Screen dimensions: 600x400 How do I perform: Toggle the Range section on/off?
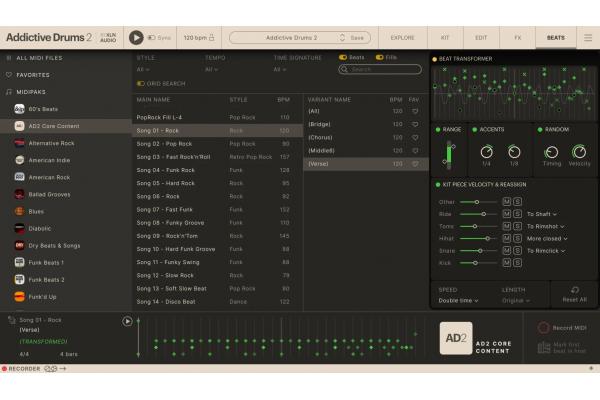point(438,130)
